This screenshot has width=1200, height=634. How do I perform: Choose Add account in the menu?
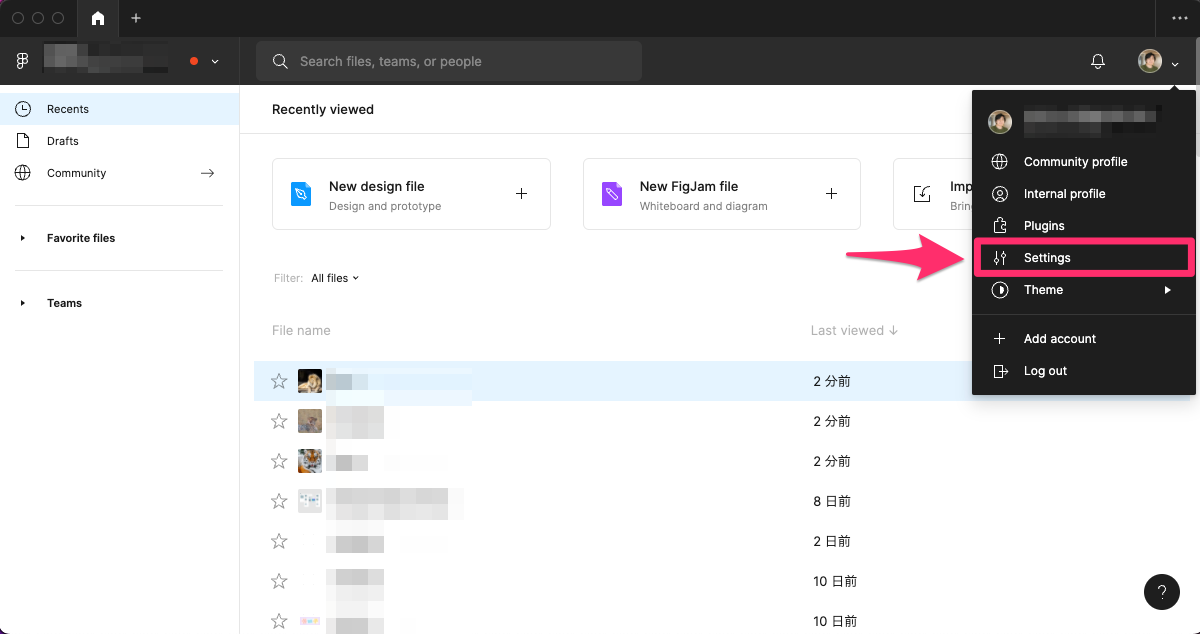[1059, 339]
